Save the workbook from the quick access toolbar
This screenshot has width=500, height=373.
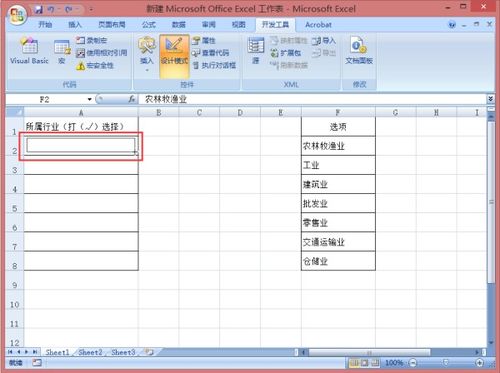tap(39, 9)
